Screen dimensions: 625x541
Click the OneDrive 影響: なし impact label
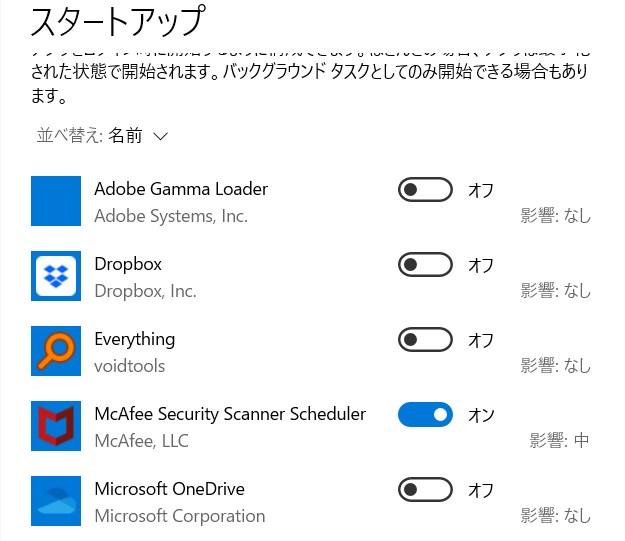[555, 515]
